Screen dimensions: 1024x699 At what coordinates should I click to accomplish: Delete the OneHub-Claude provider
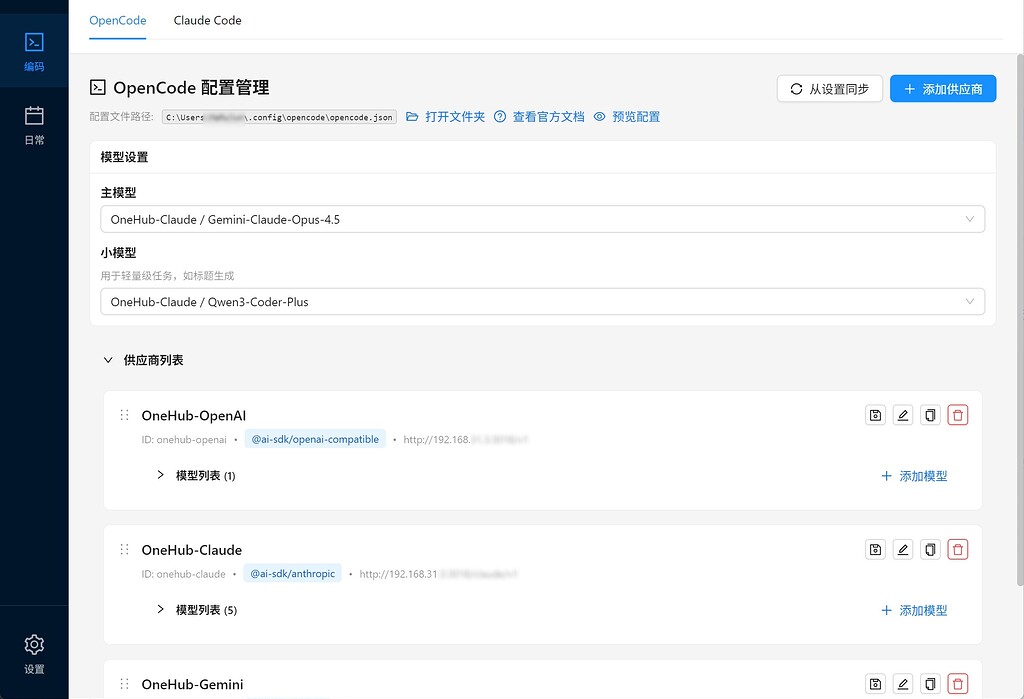957,549
